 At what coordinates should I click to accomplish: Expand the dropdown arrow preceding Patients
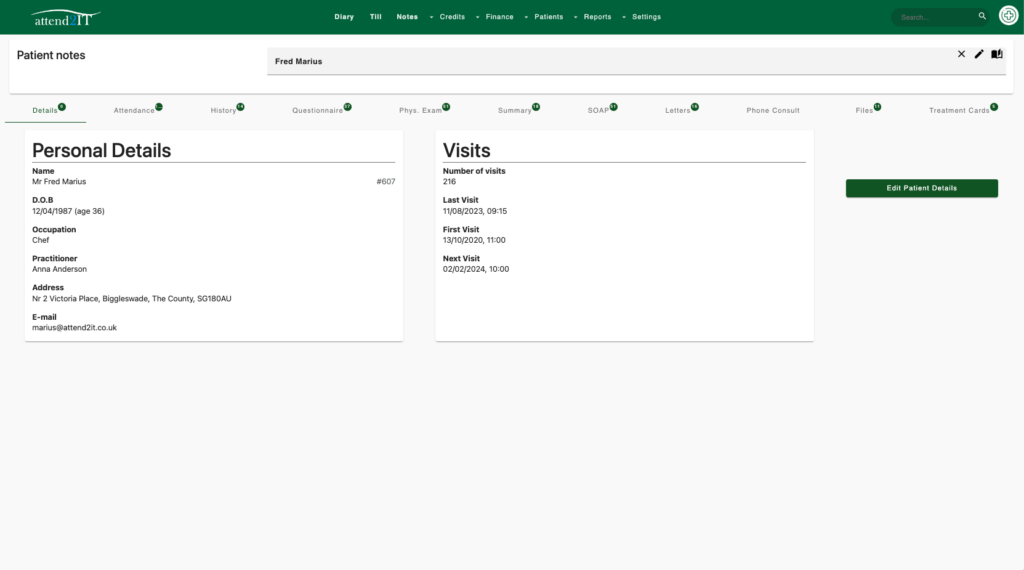(526, 17)
